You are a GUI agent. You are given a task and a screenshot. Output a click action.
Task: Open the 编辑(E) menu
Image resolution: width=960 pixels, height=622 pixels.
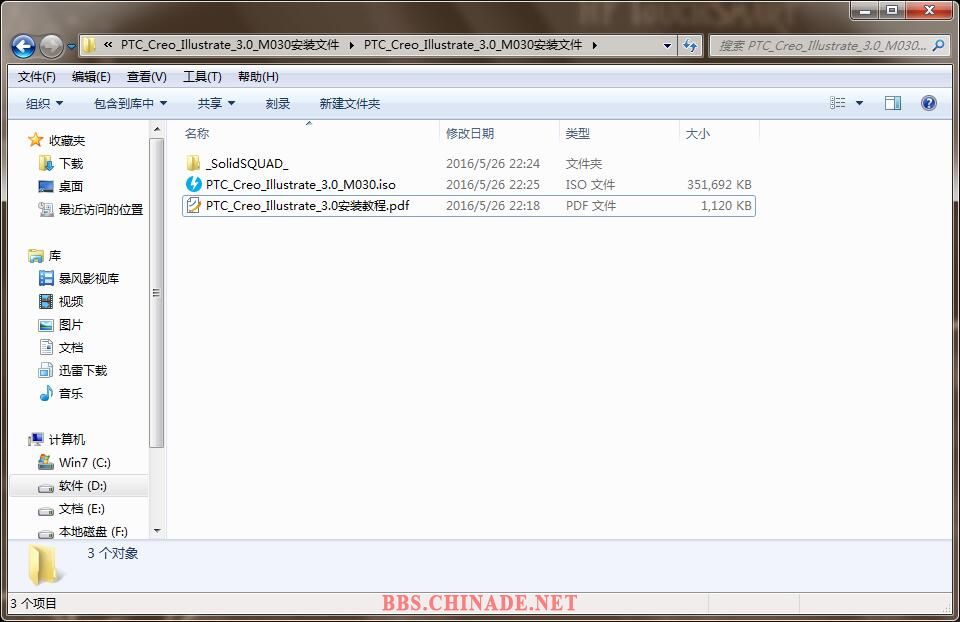tap(91, 77)
